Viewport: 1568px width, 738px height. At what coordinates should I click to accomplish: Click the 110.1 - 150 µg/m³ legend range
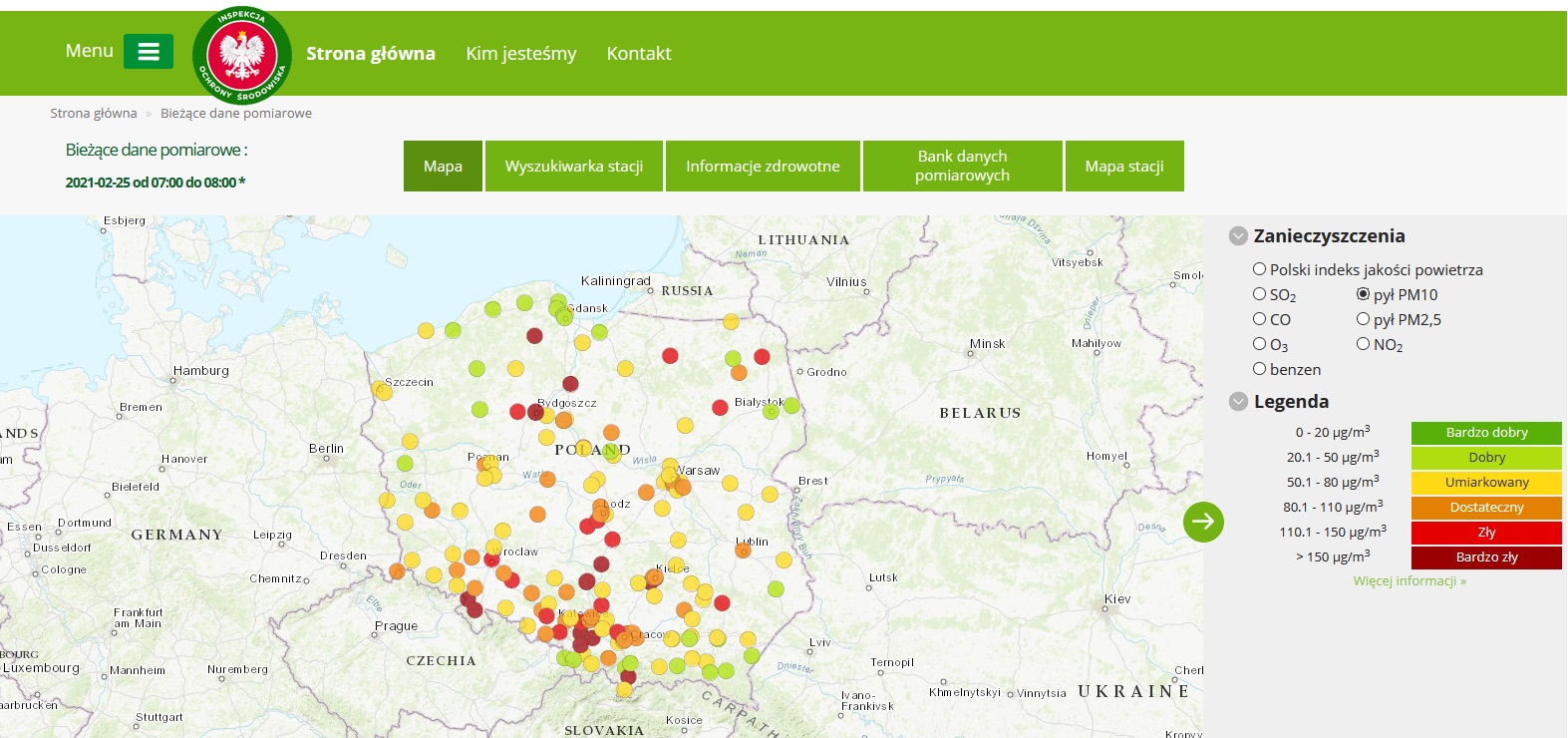[x=1333, y=532]
